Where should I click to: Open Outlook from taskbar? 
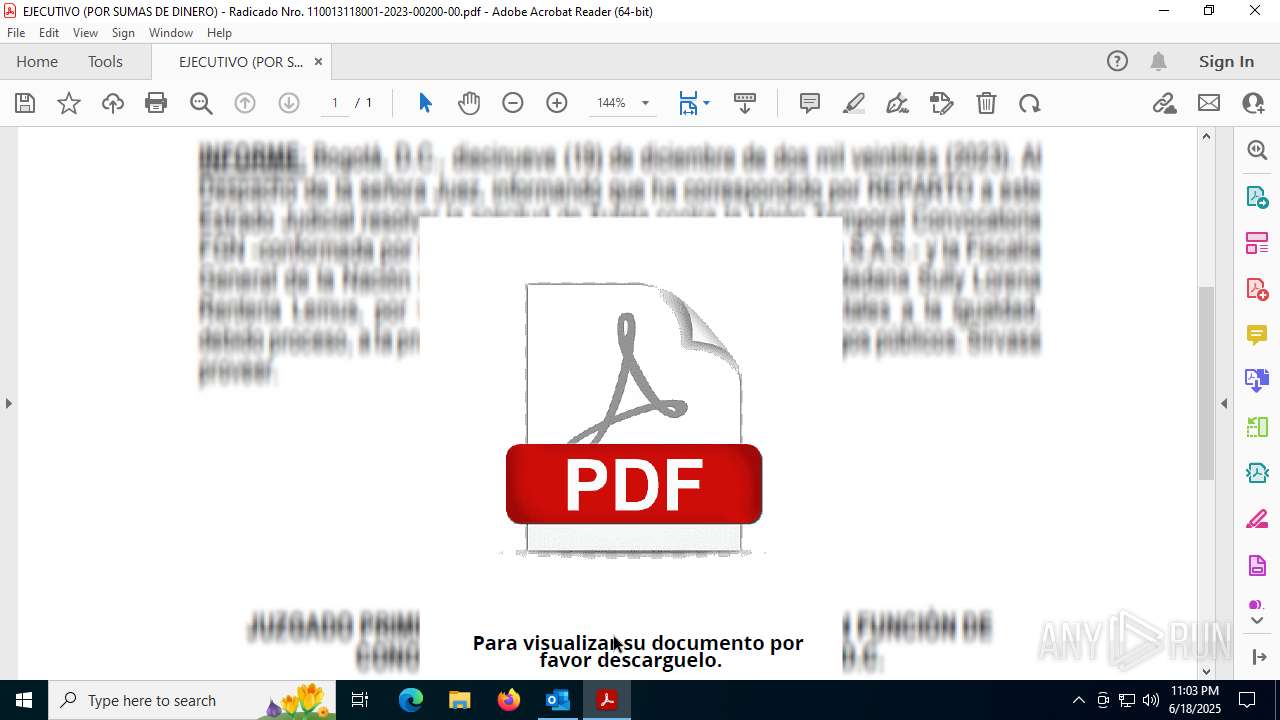557,700
